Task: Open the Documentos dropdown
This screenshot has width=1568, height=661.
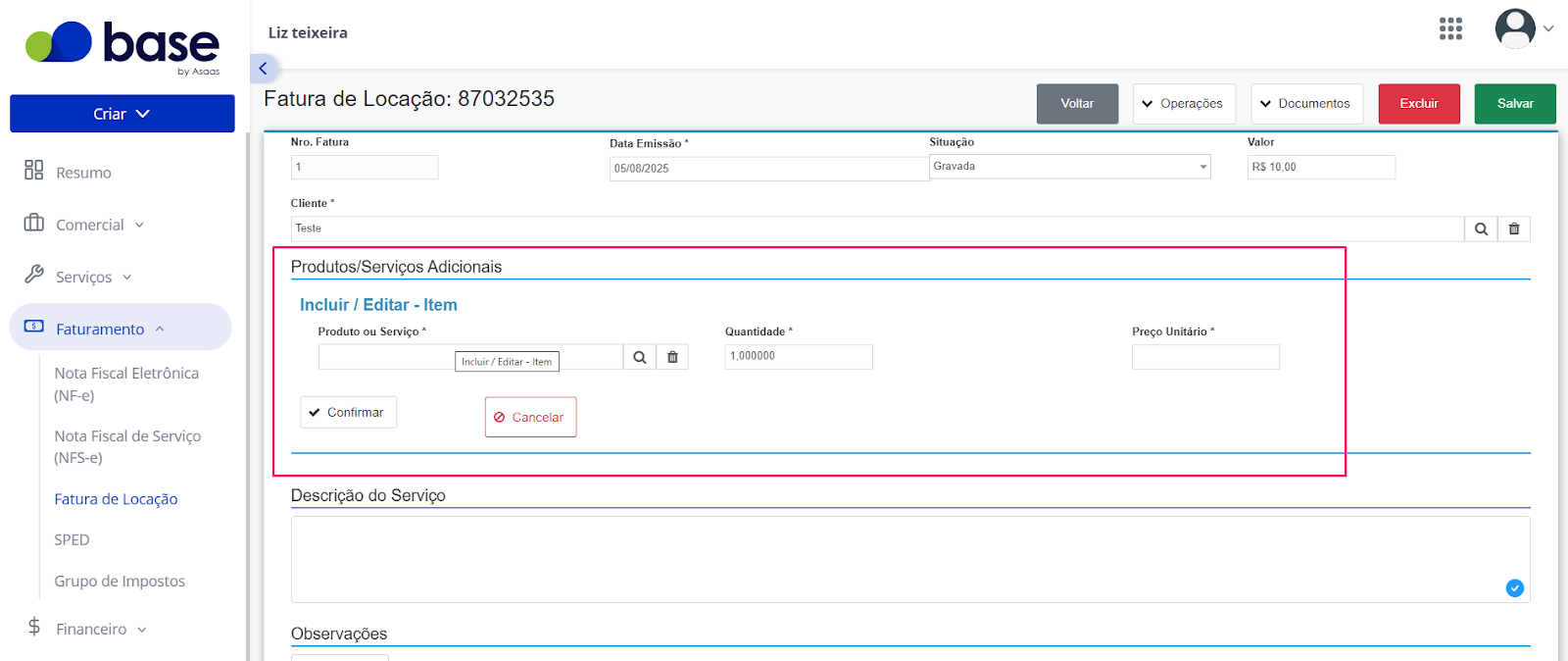Action: 1306,104
